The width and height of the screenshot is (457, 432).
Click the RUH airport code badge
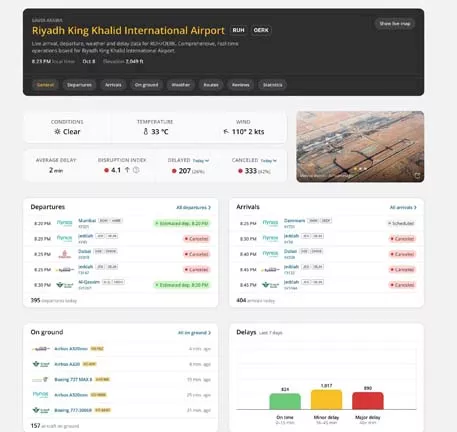tap(238, 30)
